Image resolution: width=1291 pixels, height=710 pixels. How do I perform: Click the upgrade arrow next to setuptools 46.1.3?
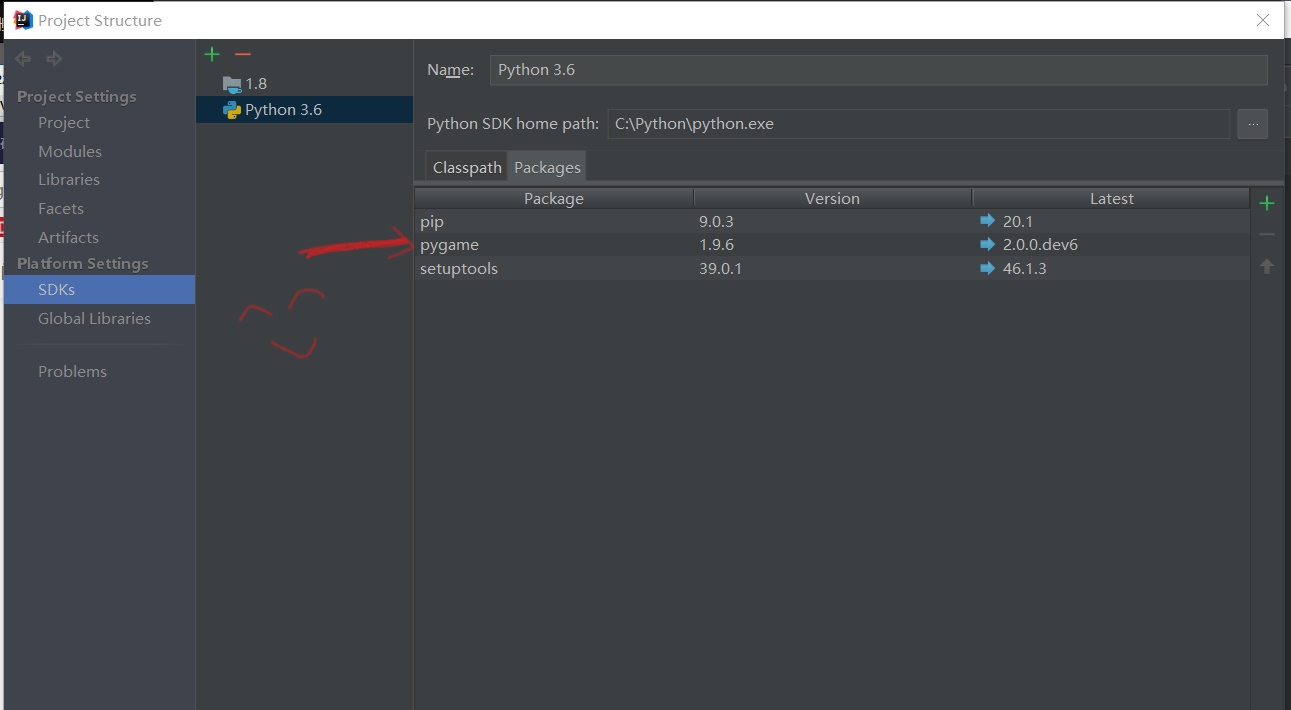(987, 268)
